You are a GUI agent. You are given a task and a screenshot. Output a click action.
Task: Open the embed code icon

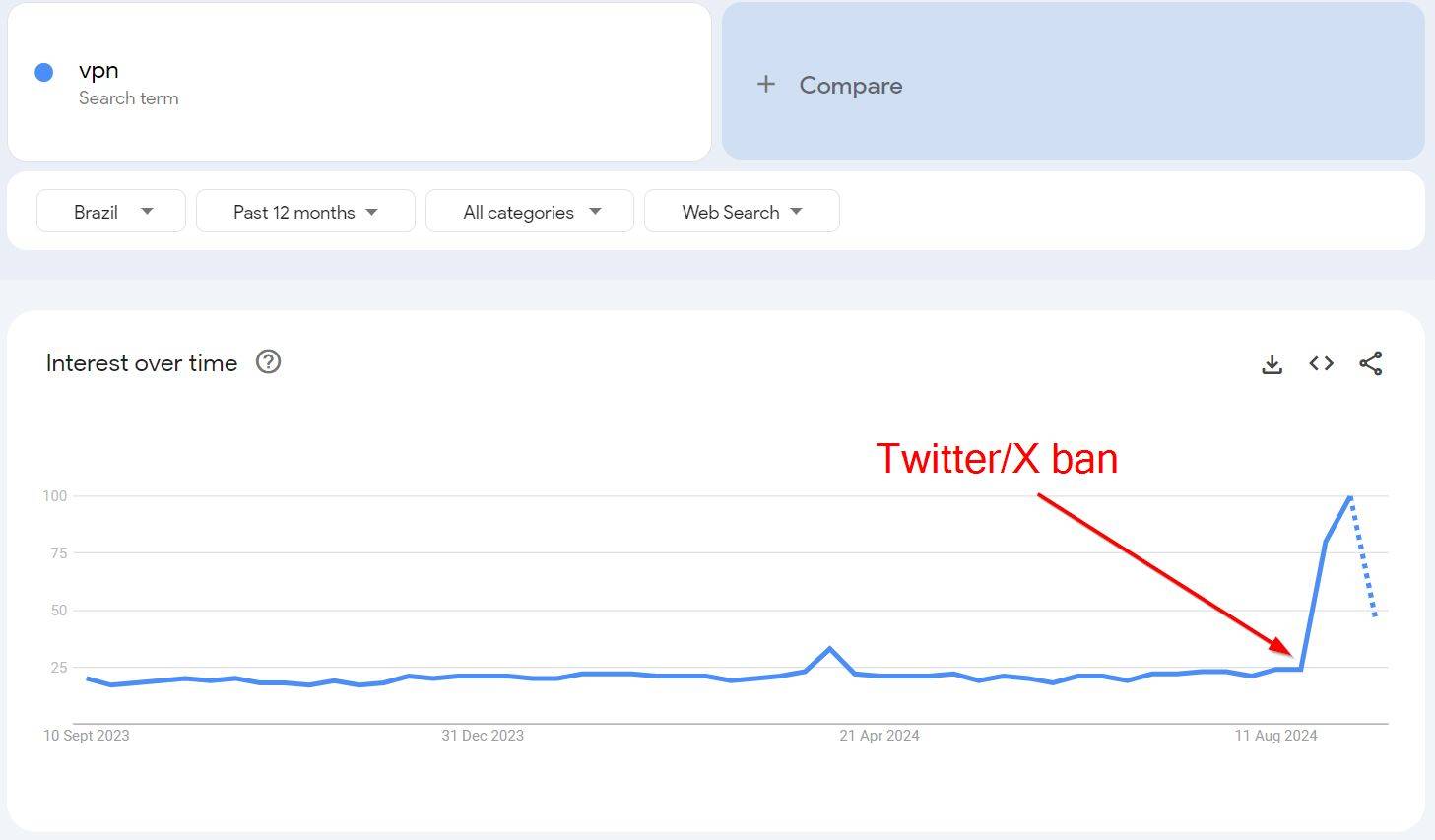click(1321, 363)
